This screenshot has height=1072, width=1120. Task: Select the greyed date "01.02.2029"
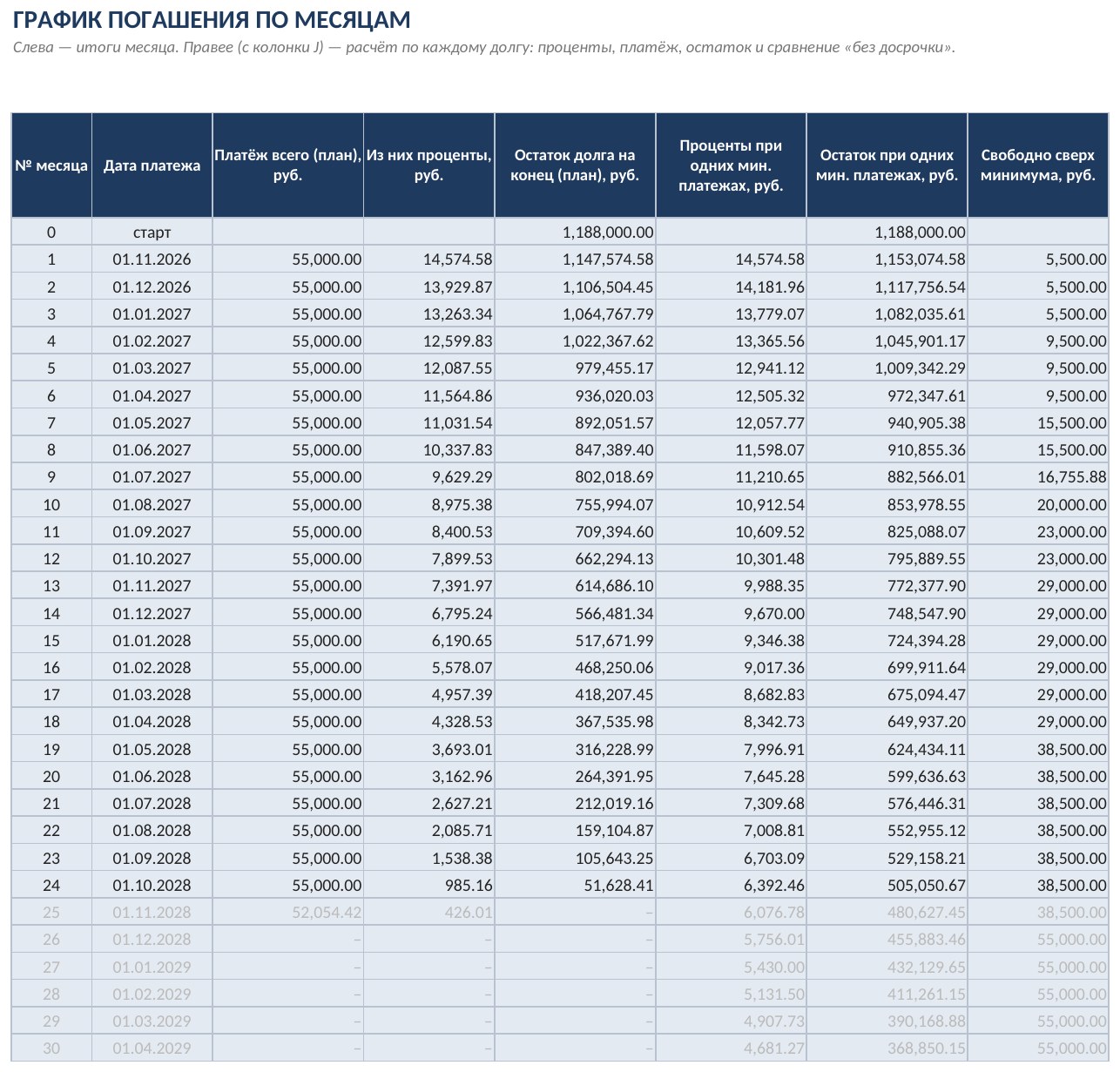tap(152, 994)
